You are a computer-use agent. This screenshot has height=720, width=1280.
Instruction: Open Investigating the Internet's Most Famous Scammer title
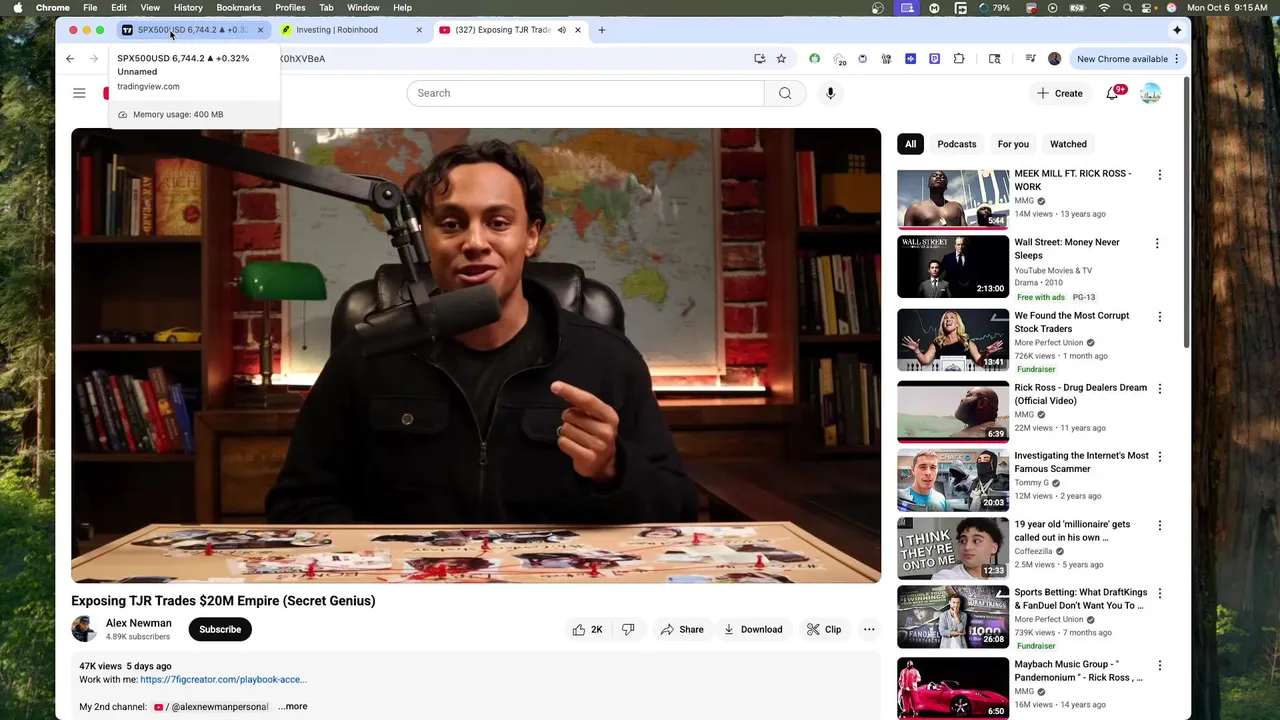pos(1081,462)
